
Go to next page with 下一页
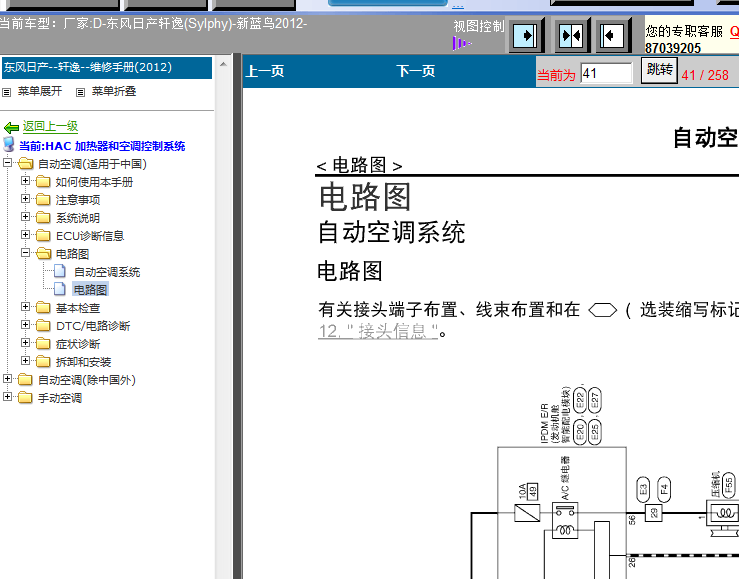pos(416,72)
